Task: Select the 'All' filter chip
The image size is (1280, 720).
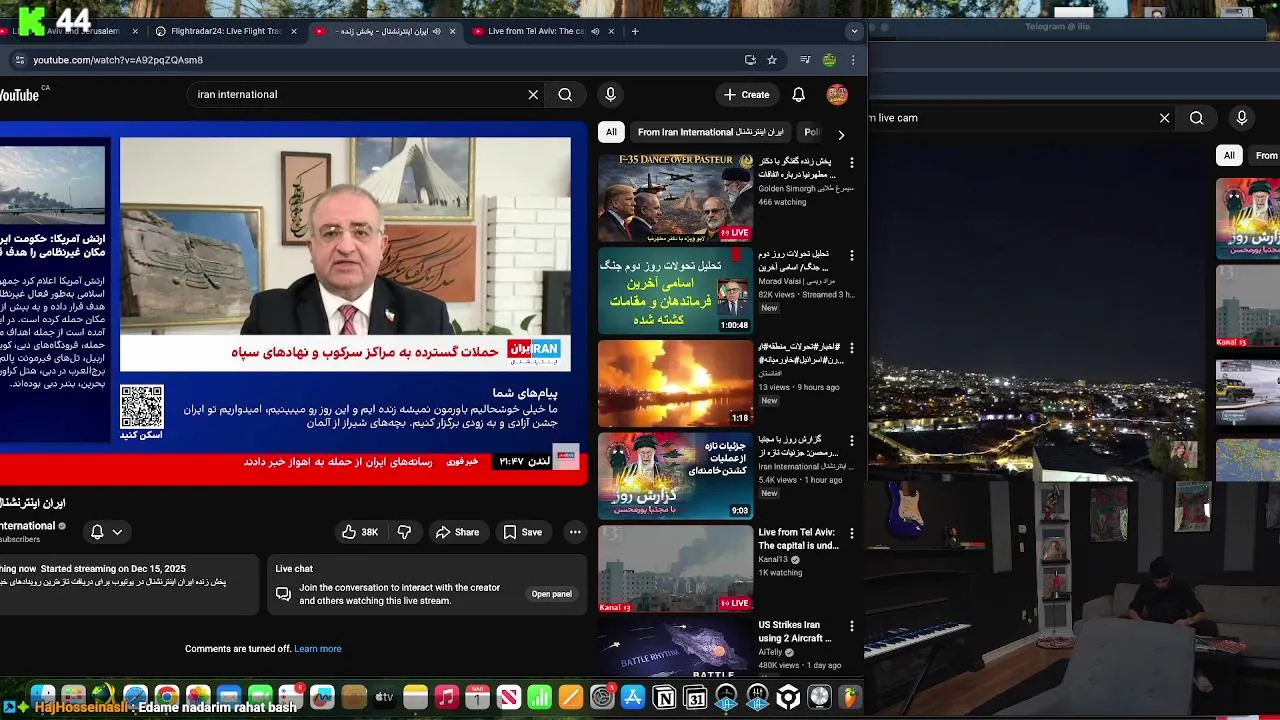Action: coord(611,132)
